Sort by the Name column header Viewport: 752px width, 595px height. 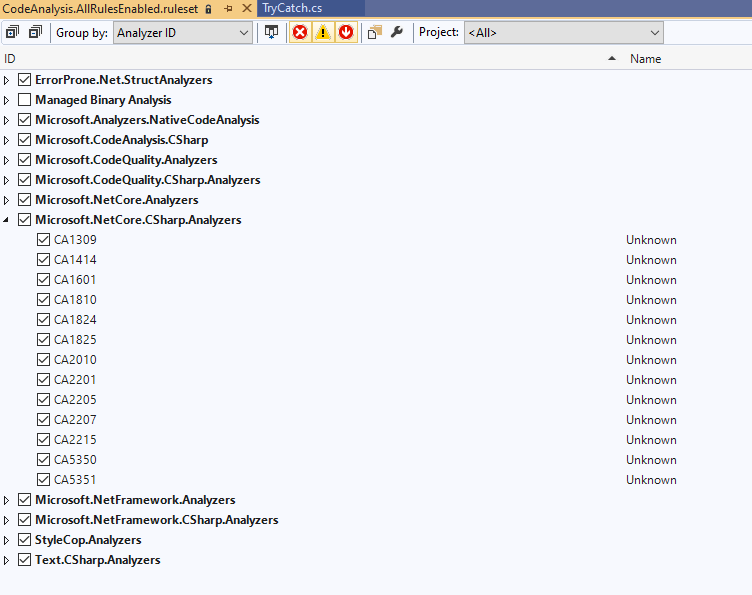pyautogui.click(x=646, y=58)
